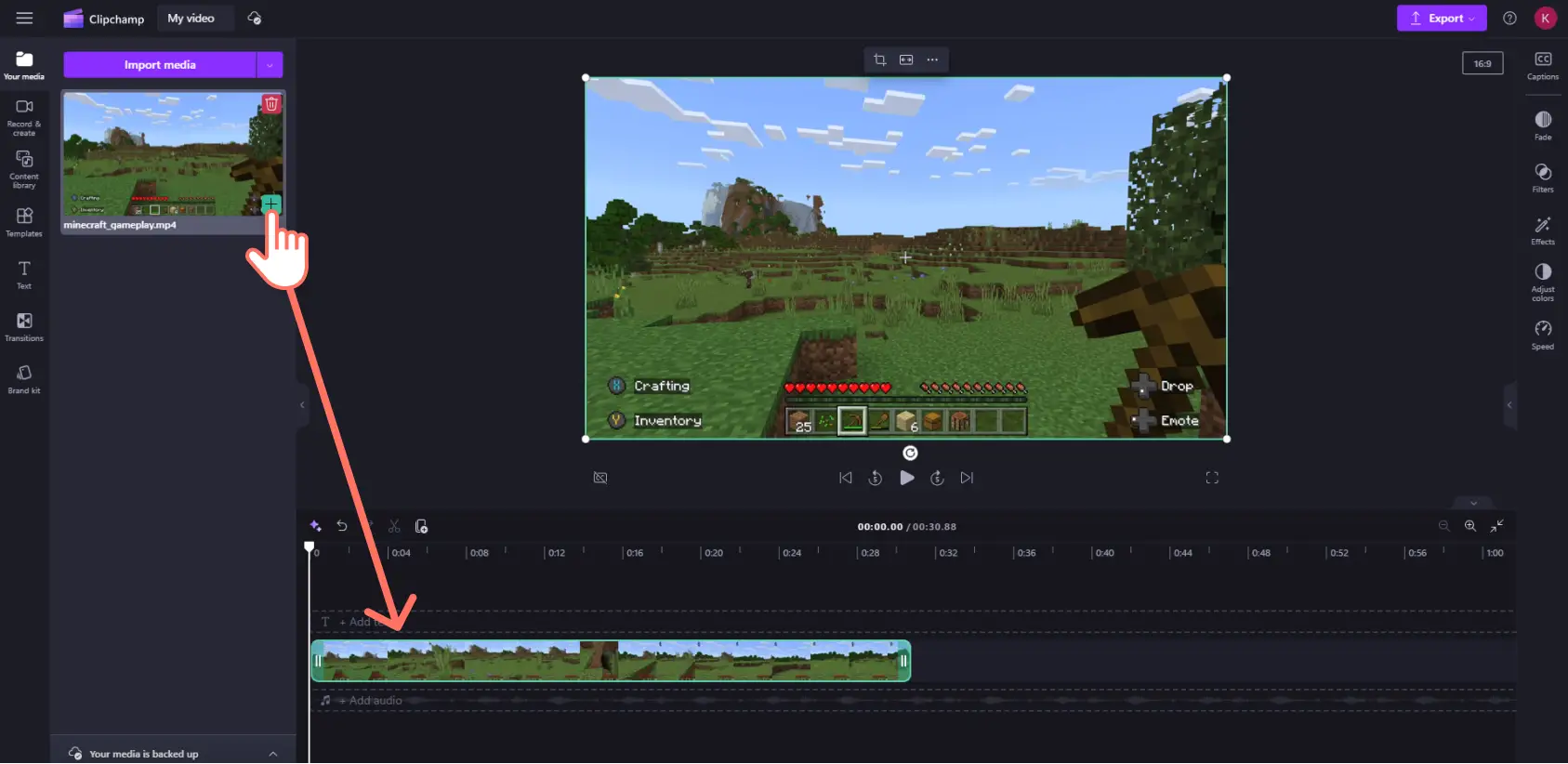Skip to the end of video
The width and height of the screenshot is (1568, 764).
pyautogui.click(x=967, y=478)
